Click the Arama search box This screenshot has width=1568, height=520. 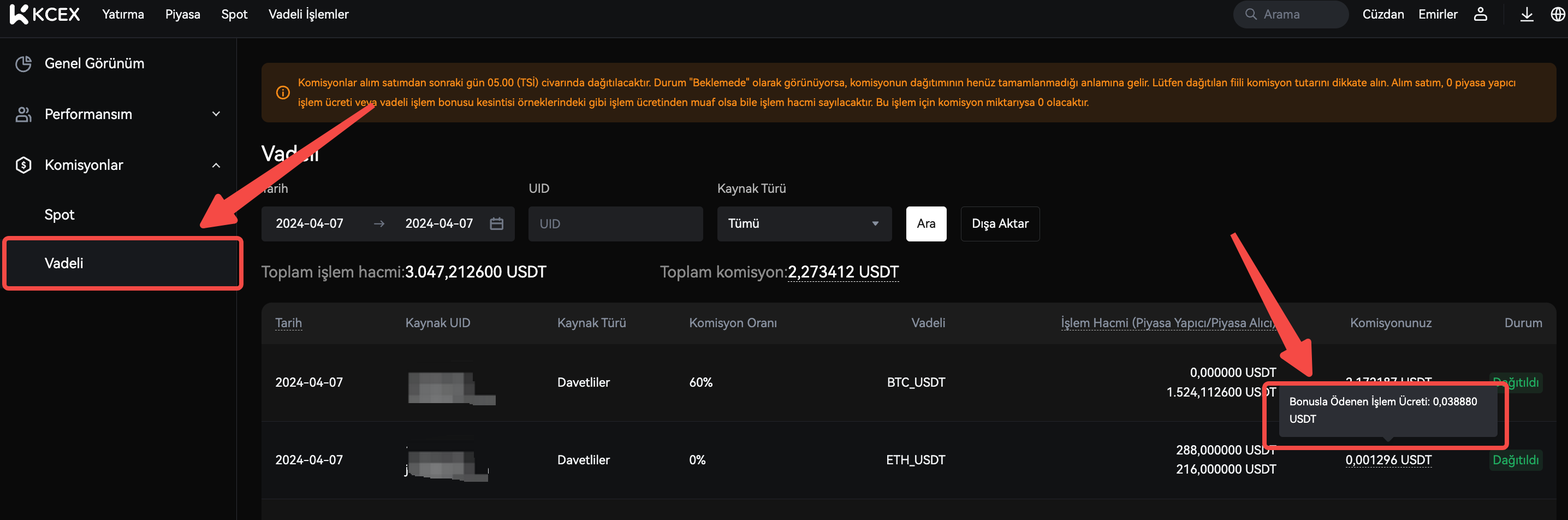(x=1291, y=14)
